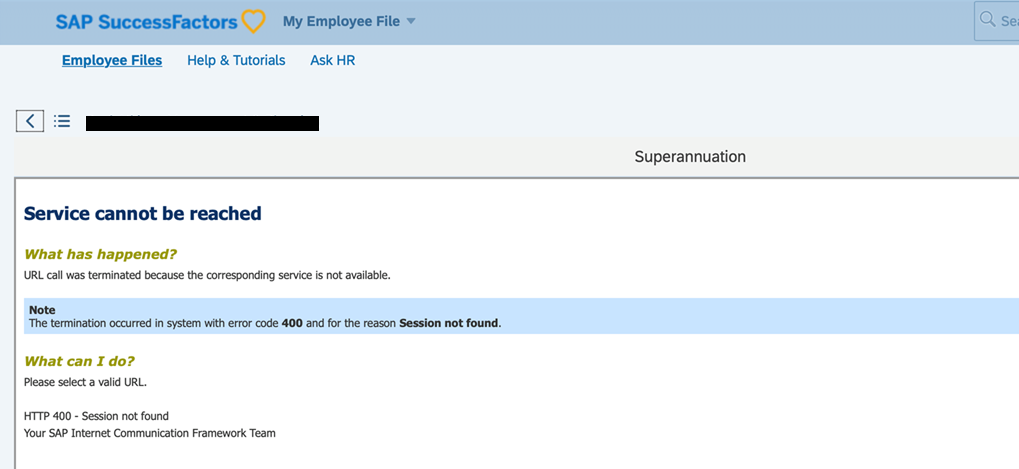Screen dimensions: 1019x469
Task: Select the redacted employee name bar
Action: click(x=202, y=123)
